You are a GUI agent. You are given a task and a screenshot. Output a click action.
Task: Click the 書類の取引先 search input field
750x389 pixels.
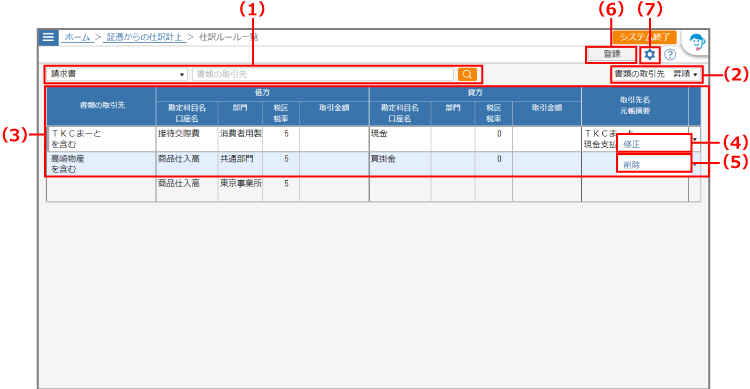(323, 74)
